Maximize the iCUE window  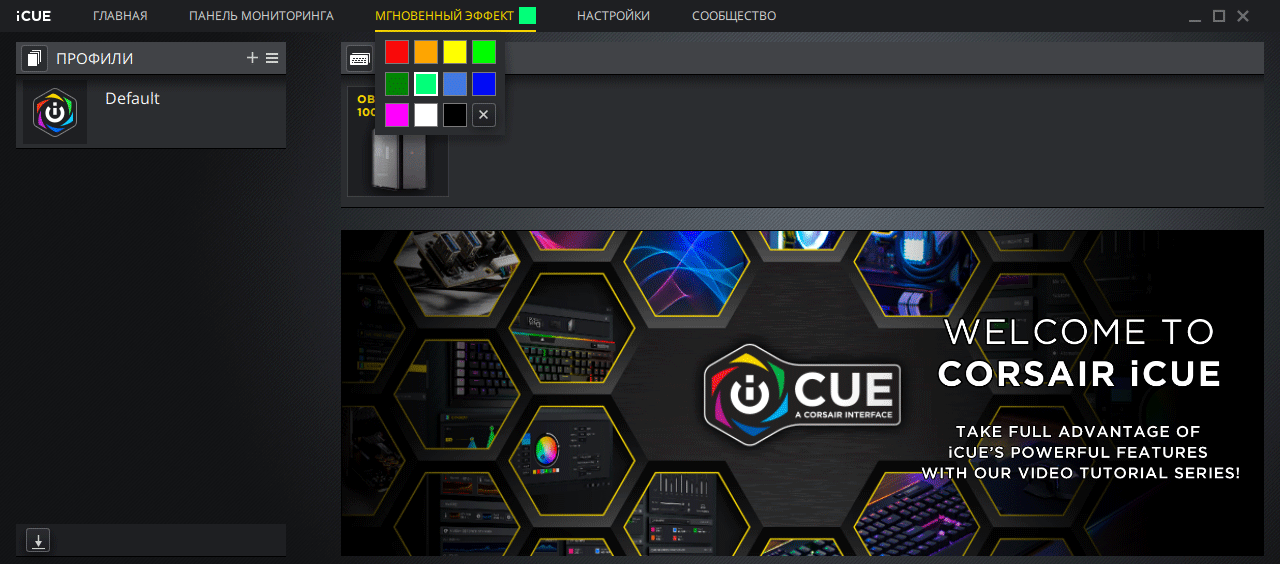click(1219, 16)
